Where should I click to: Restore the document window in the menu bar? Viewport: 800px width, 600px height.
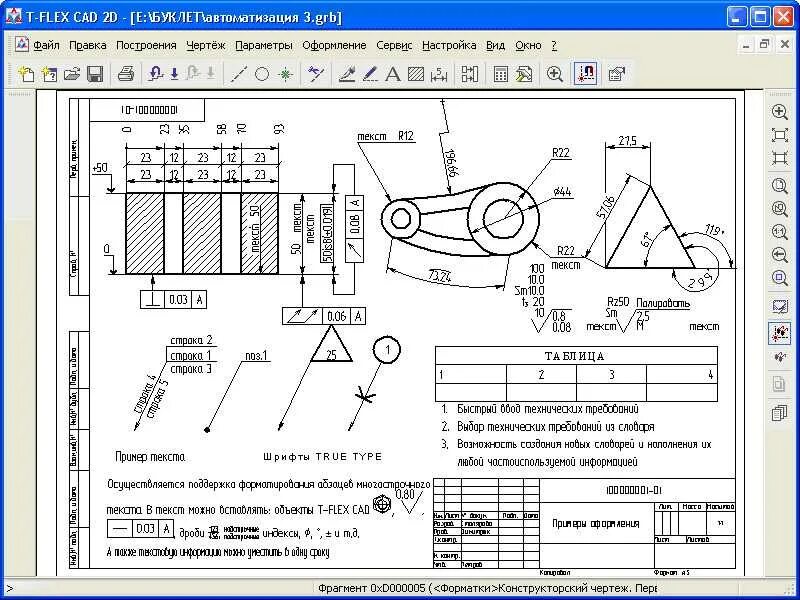coord(765,45)
